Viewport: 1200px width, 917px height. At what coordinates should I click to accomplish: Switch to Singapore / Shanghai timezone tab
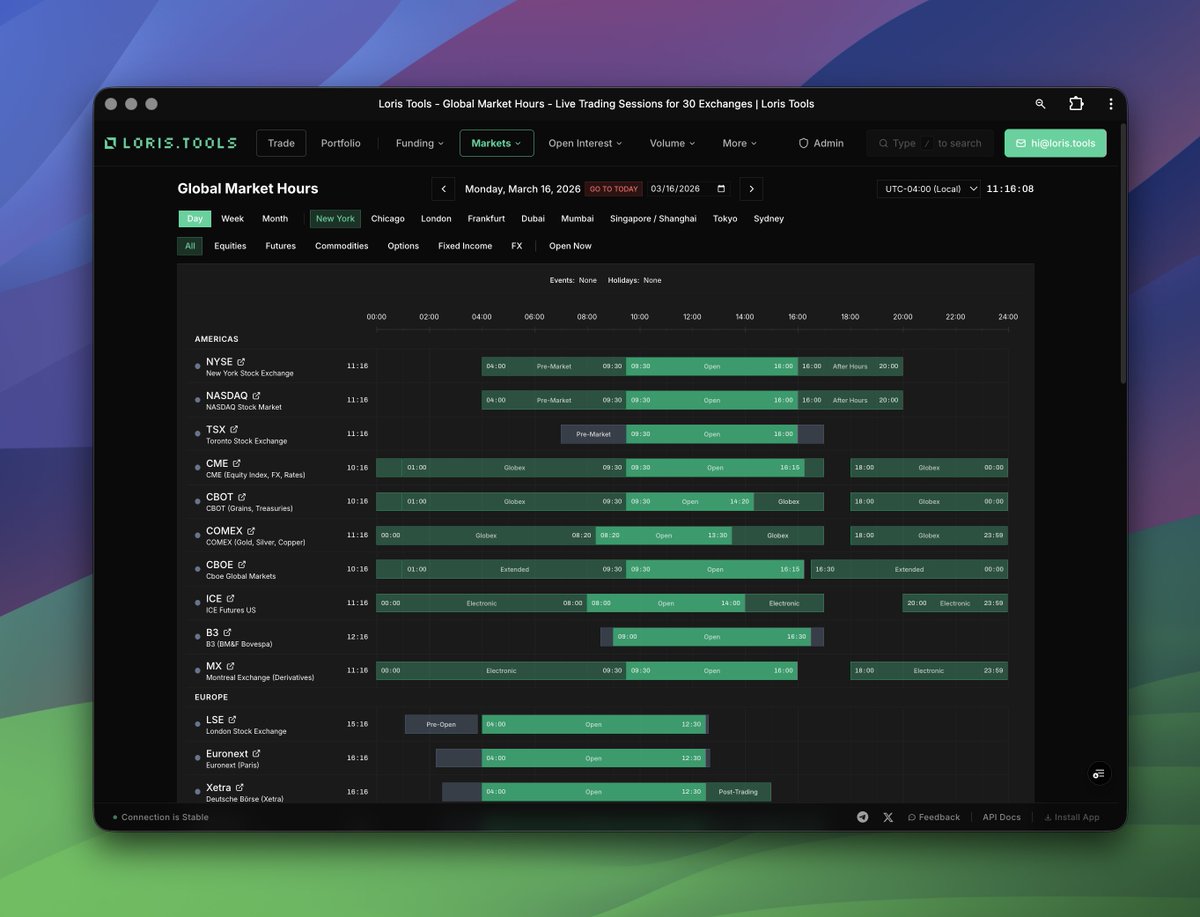pos(653,219)
